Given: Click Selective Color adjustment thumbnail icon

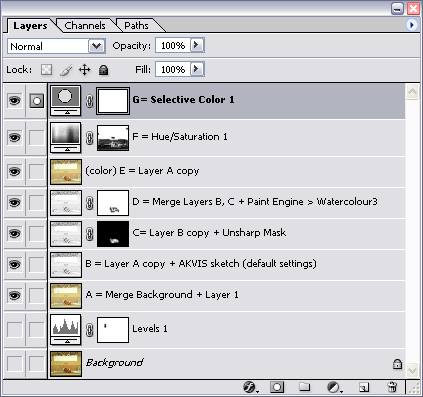Looking at the screenshot, I should tap(65, 101).
